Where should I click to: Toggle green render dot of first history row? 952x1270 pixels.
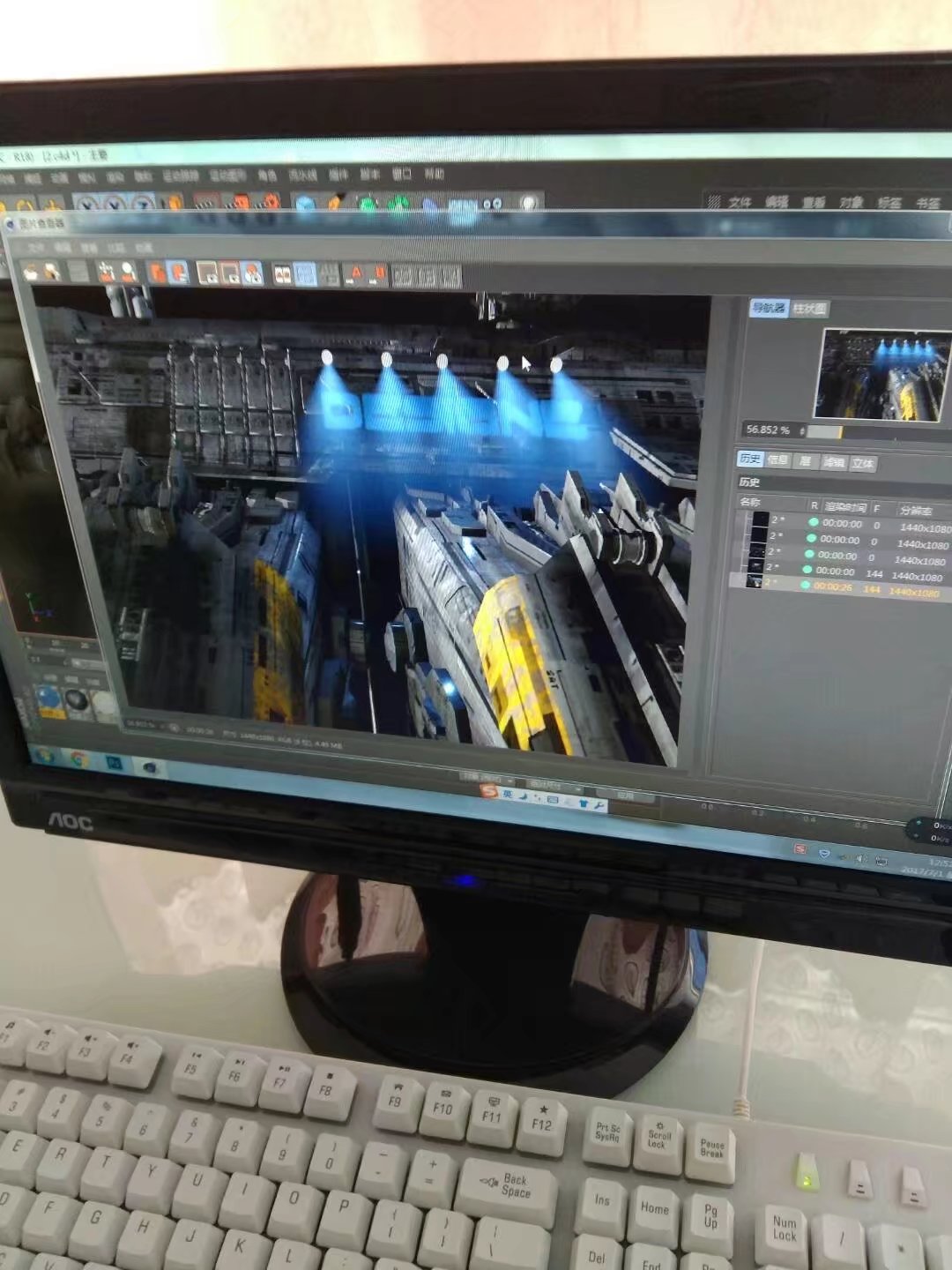coord(814,522)
